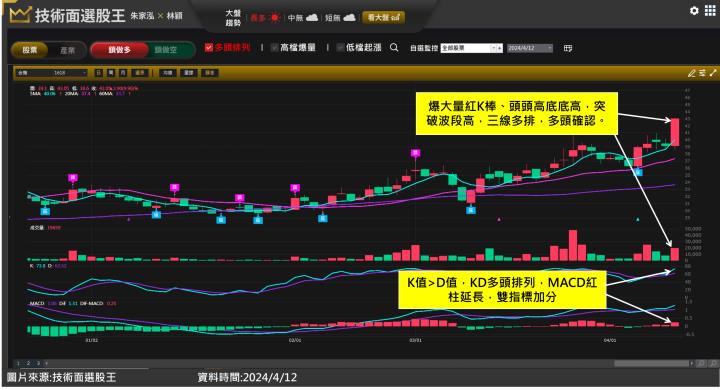Select the 周 weekly period button
The image size is (720, 390).
click(x=111, y=73)
